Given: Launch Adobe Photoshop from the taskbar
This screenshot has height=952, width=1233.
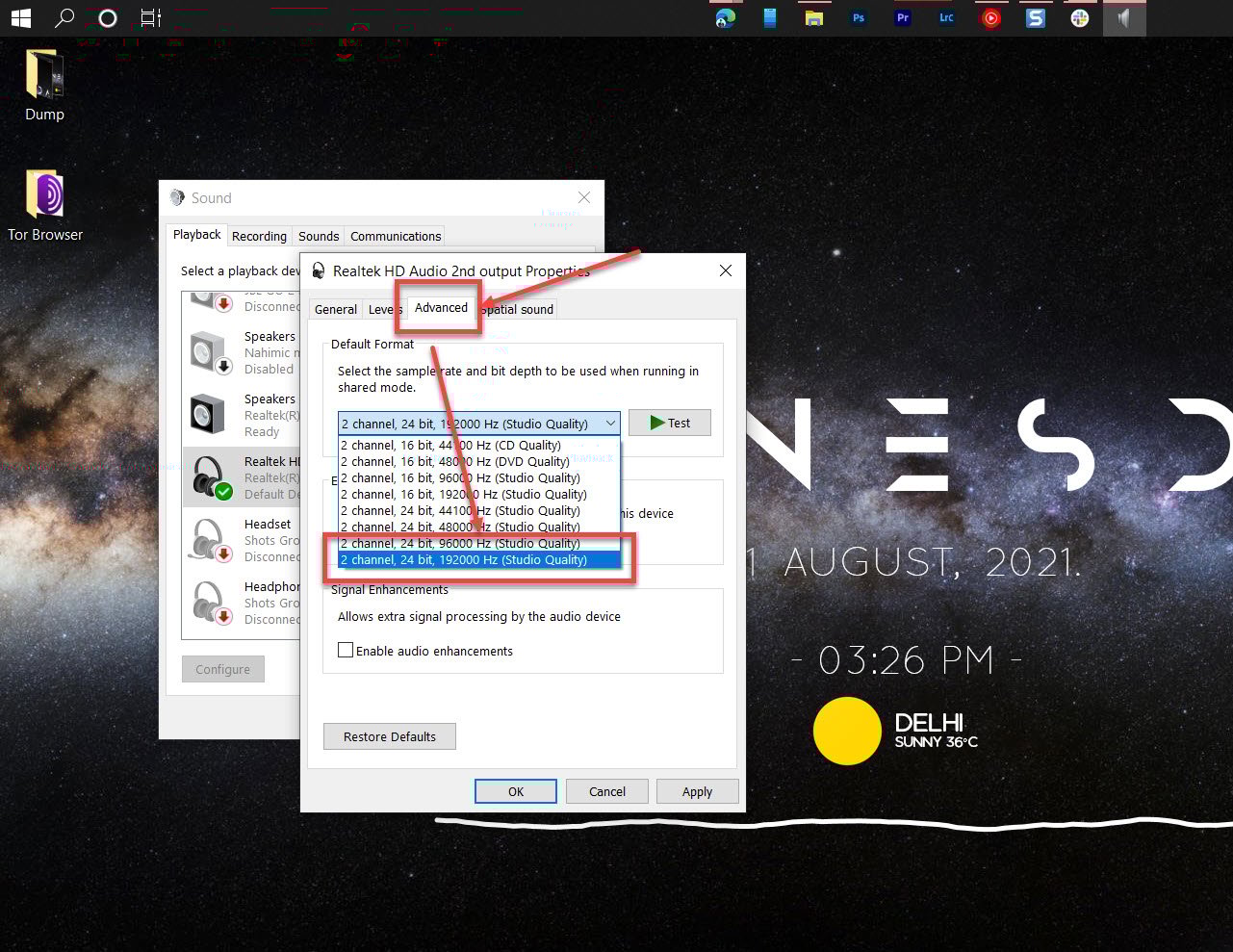Looking at the screenshot, I should click(x=859, y=17).
